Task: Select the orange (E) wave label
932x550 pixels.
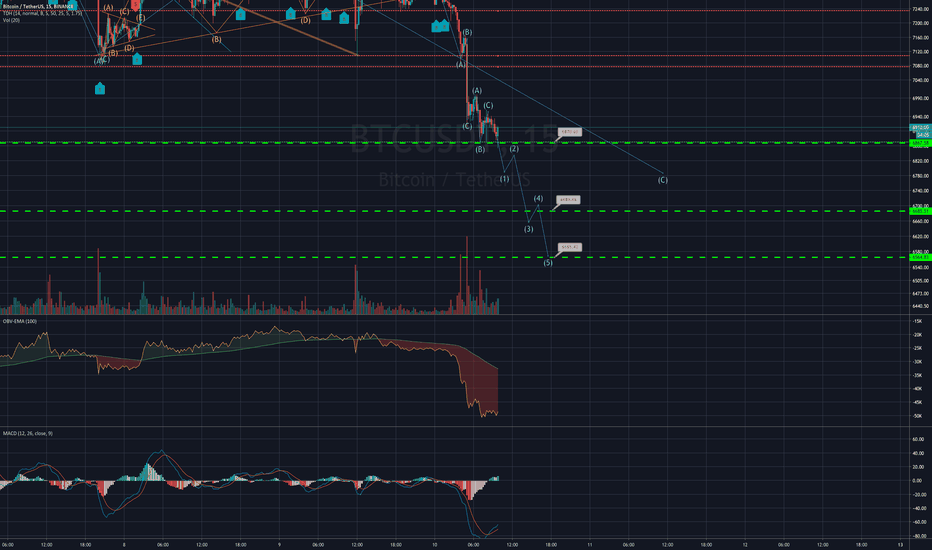Action: [140, 18]
